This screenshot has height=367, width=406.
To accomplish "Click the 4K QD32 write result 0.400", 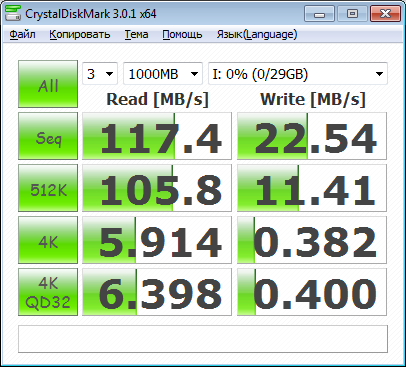I will click(x=312, y=292).
